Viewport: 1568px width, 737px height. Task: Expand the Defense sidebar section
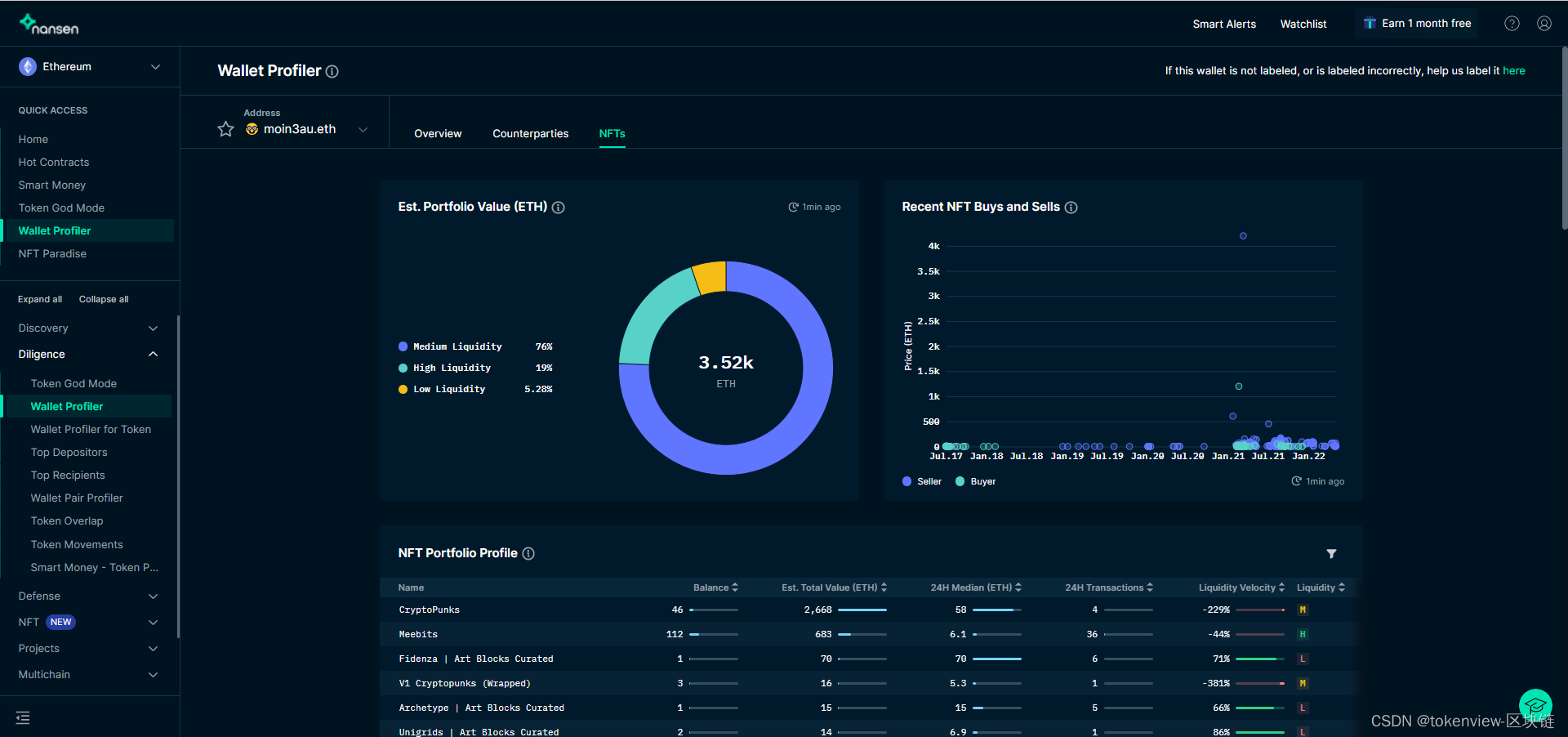click(x=88, y=596)
